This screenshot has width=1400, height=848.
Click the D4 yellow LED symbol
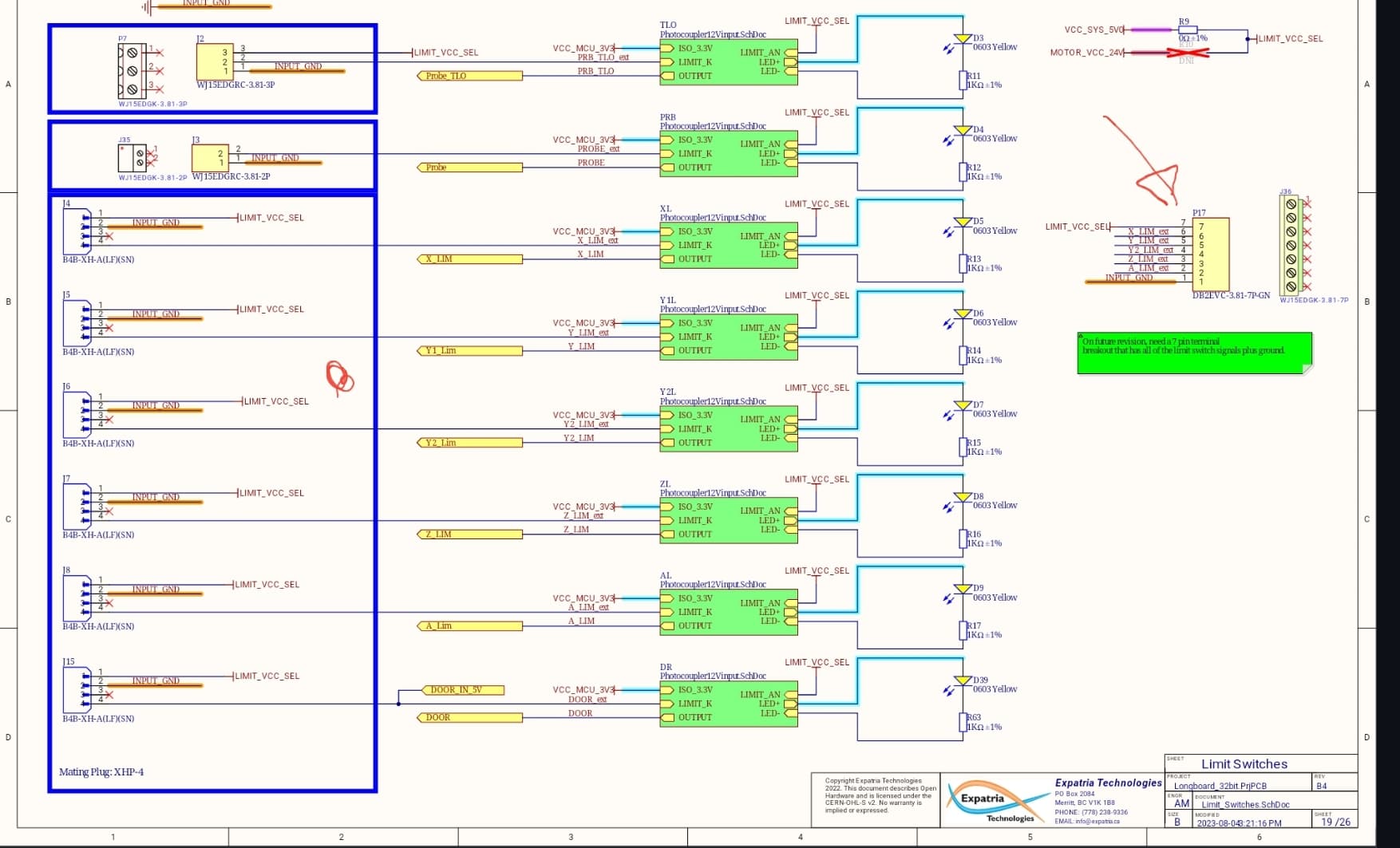tap(963, 132)
